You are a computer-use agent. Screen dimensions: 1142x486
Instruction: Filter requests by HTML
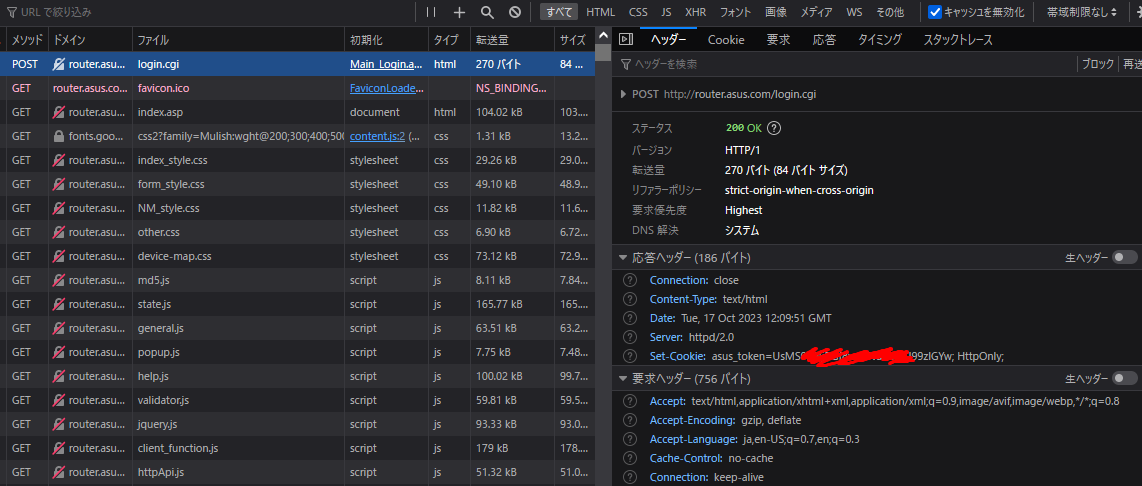(x=601, y=12)
